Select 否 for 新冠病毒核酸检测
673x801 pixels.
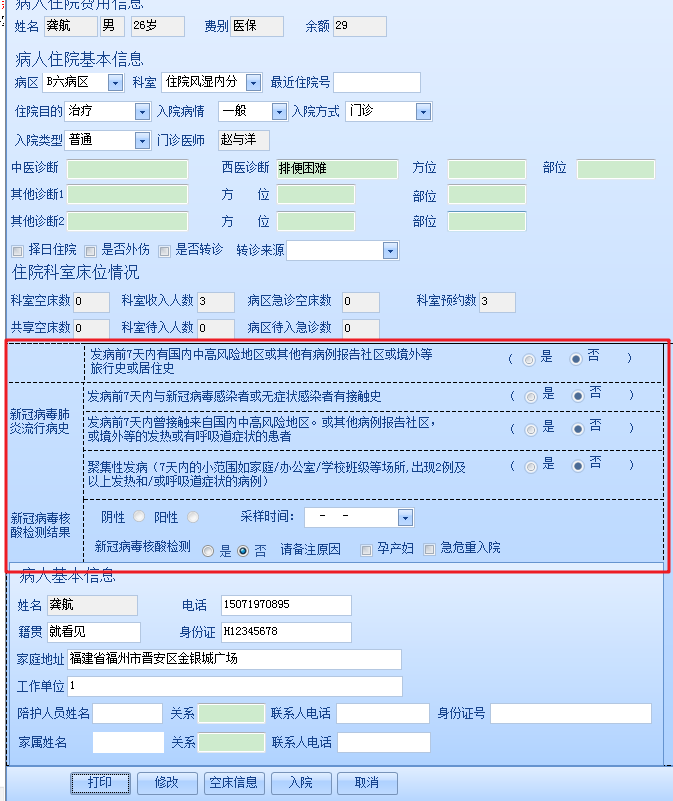[x=243, y=551]
